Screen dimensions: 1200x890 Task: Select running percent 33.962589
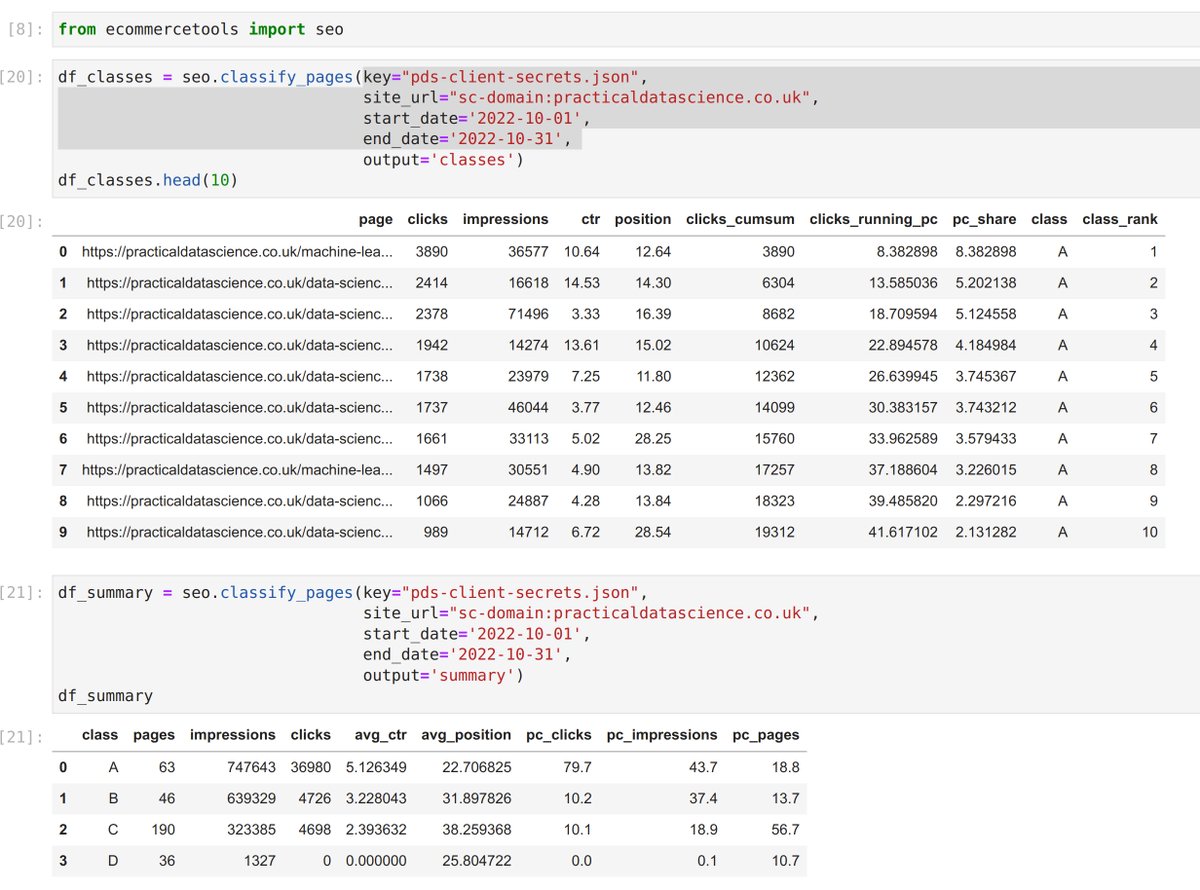click(903, 438)
